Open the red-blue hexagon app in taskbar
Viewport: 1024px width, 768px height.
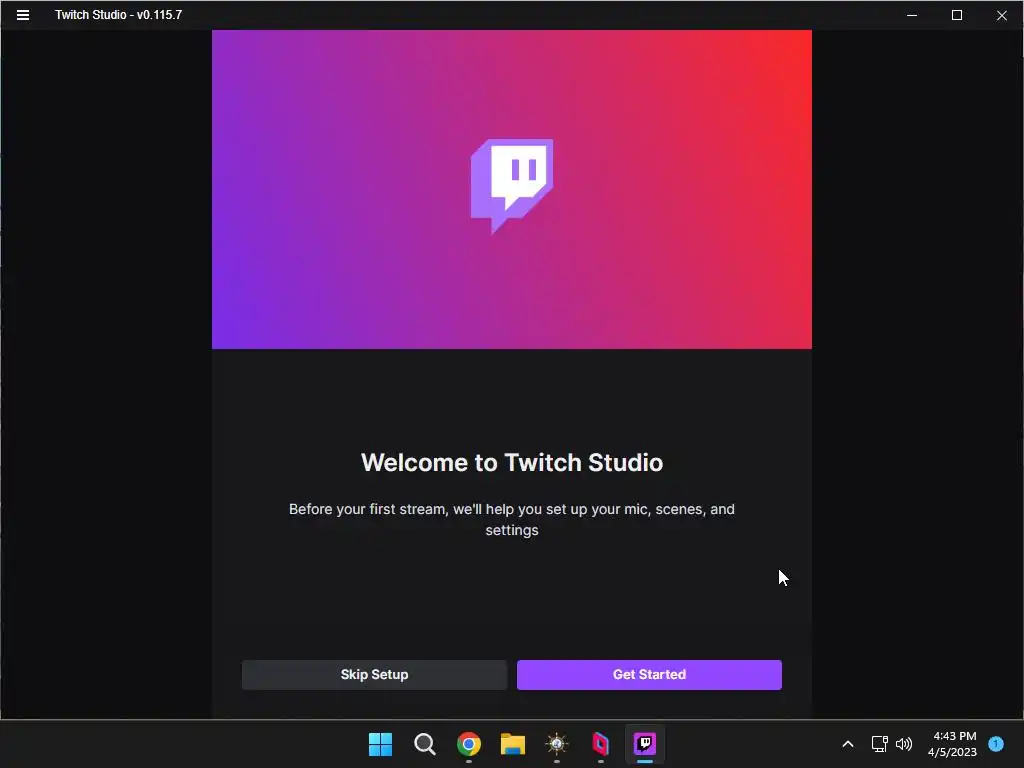pyautogui.click(x=600, y=744)
